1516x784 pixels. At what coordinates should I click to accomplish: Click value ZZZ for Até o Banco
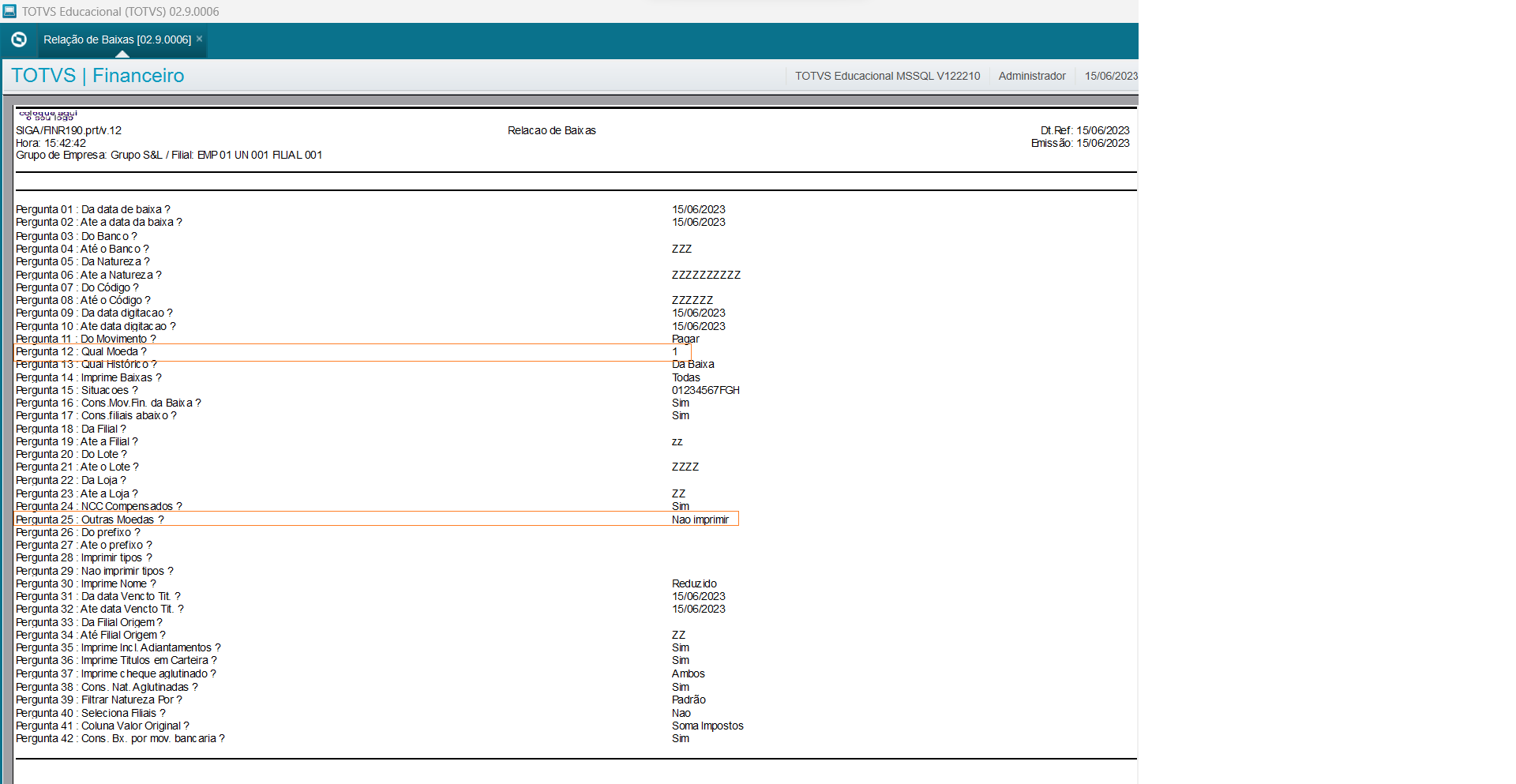tap(681, 249)
